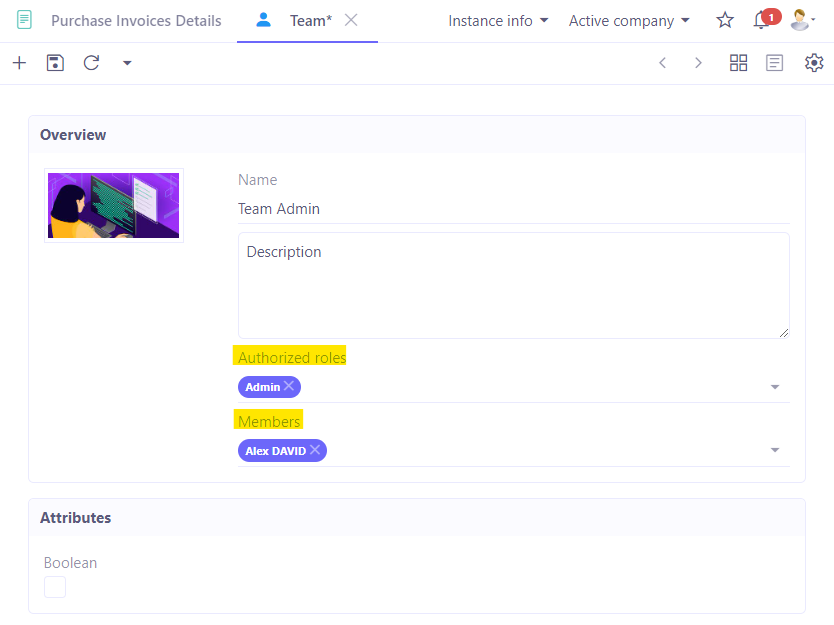This screenshot has height=625, width=834.
Task: Open the view settings gear
Action: (813, 62)
